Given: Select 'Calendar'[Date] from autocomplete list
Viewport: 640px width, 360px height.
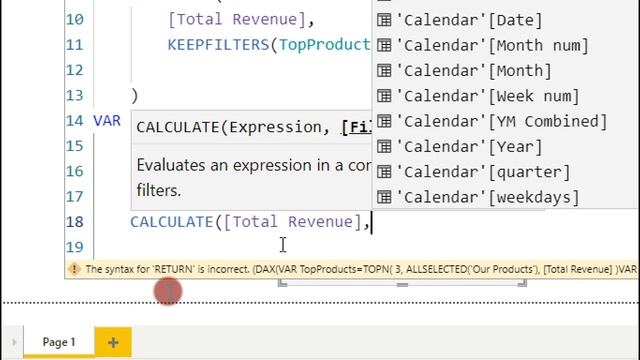Looking at the screenshot, I should coord(506,20).
